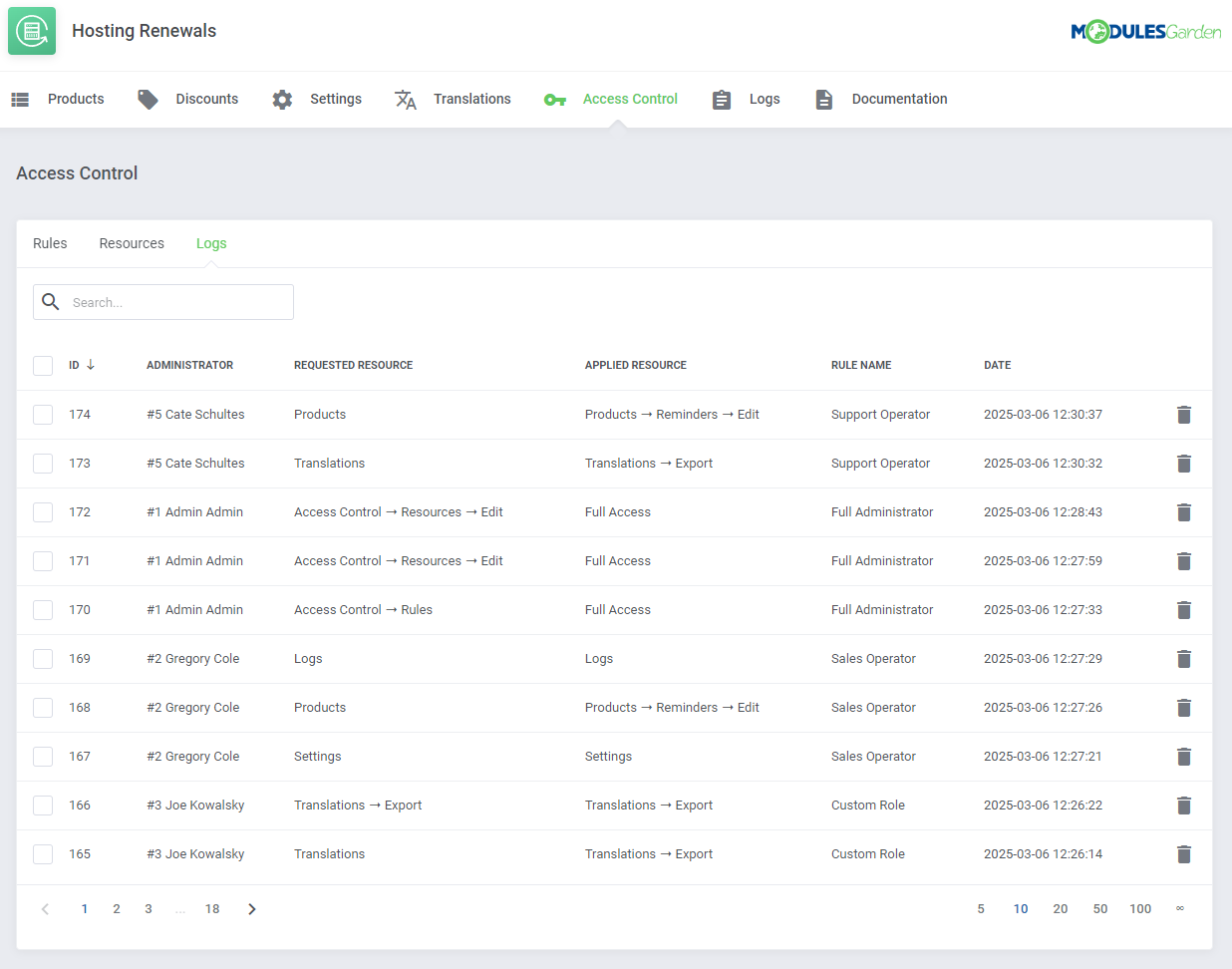
Task: Click the search magnifier icon
Action: 51,302
